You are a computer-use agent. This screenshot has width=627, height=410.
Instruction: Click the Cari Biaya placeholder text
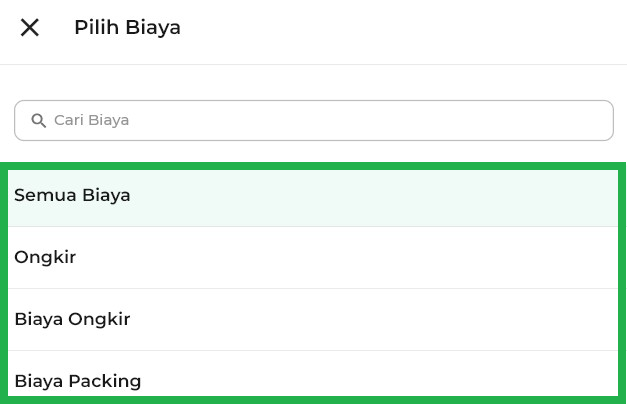(x=92, y=120)
